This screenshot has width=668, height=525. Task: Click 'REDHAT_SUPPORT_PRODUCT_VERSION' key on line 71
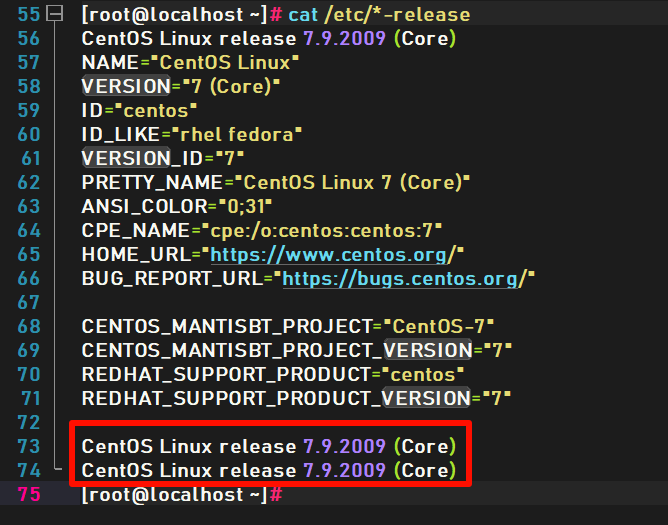(x=276, y=399)
